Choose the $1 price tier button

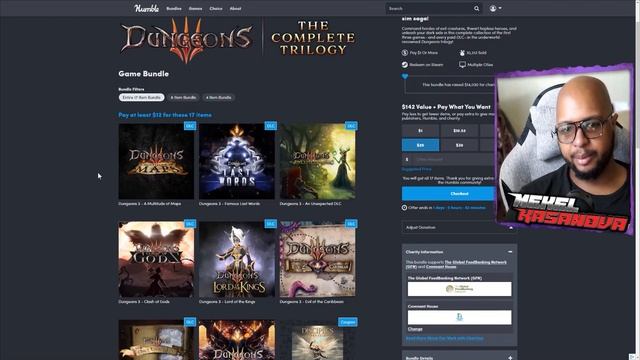coord(420,131)
